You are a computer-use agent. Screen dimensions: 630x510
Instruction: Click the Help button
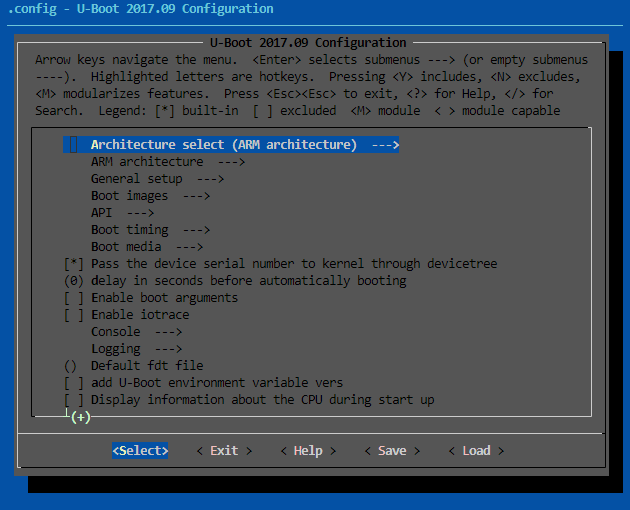(308, 451)
